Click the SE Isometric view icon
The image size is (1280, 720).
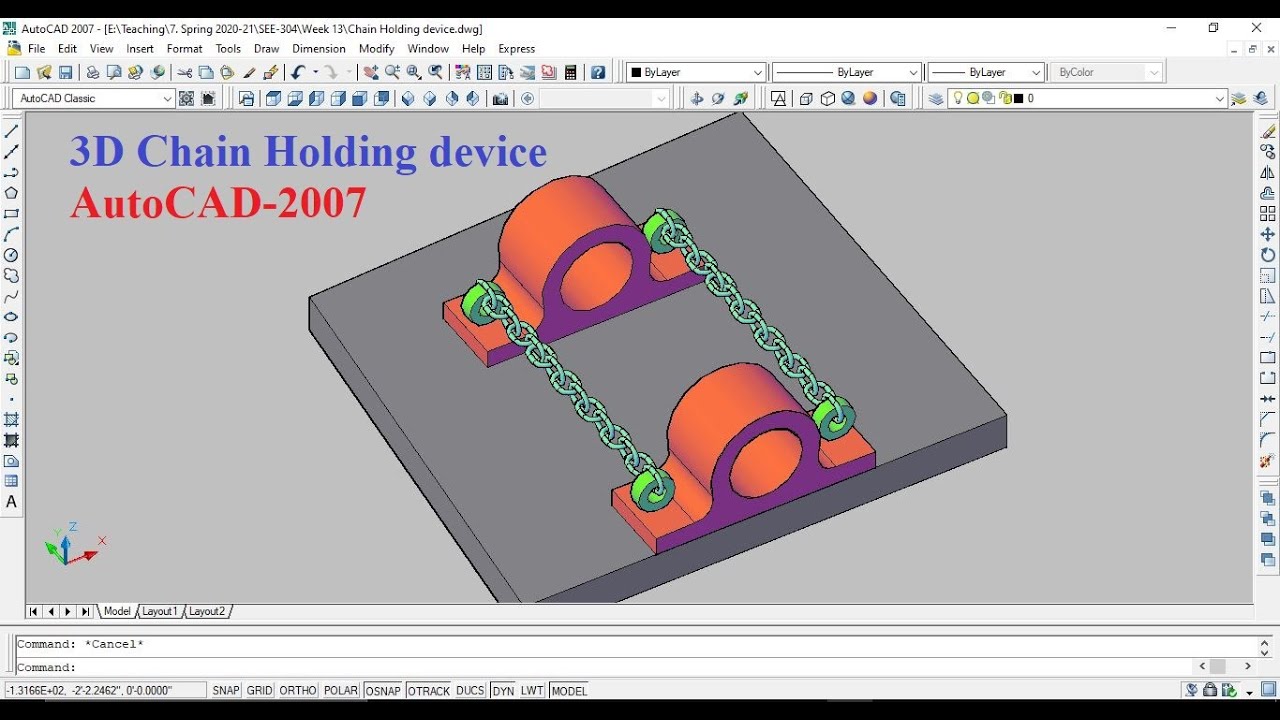click(x=430, y=98)
